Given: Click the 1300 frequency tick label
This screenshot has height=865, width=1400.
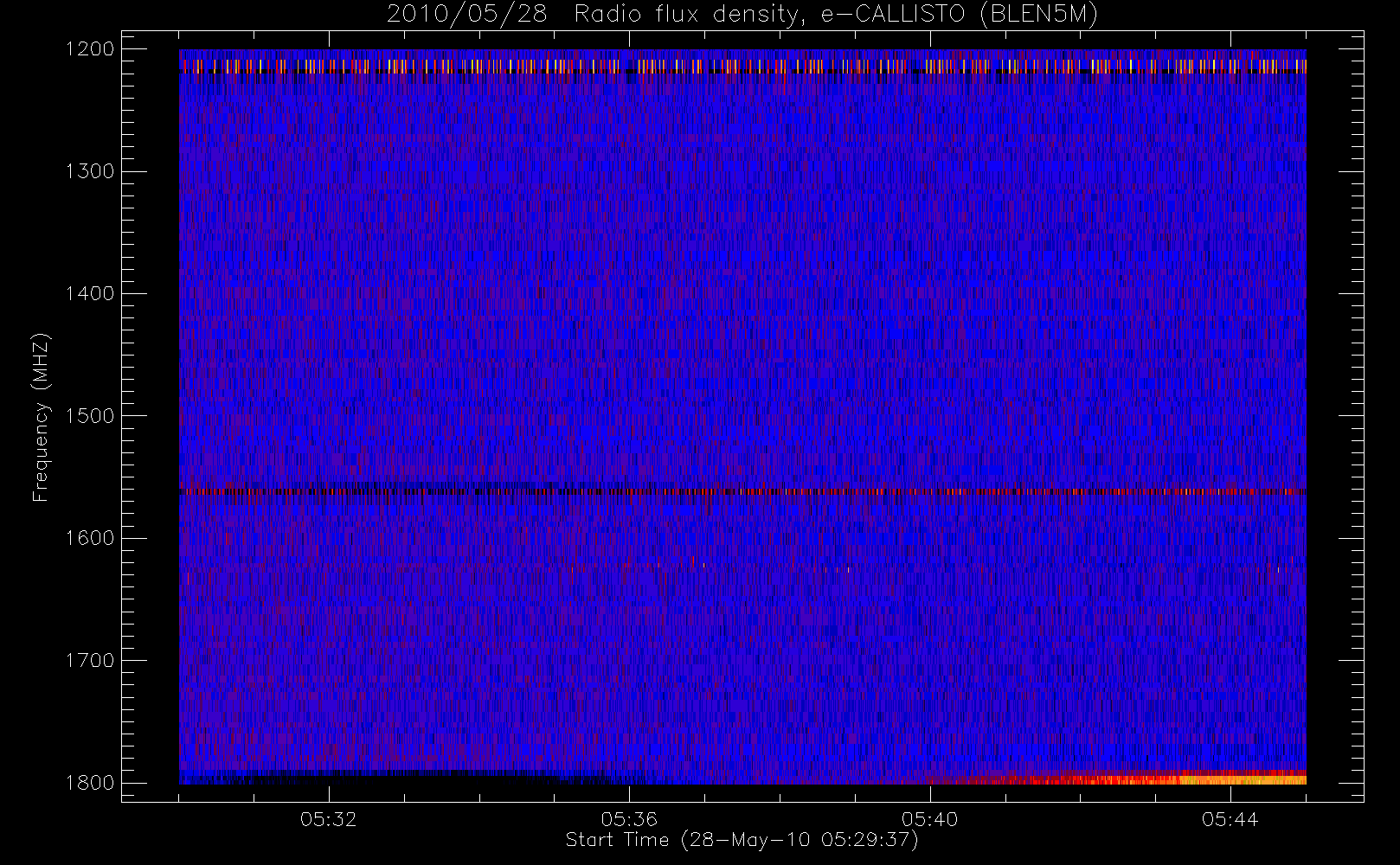Looking at the screenshot, I should coord(90,171).
